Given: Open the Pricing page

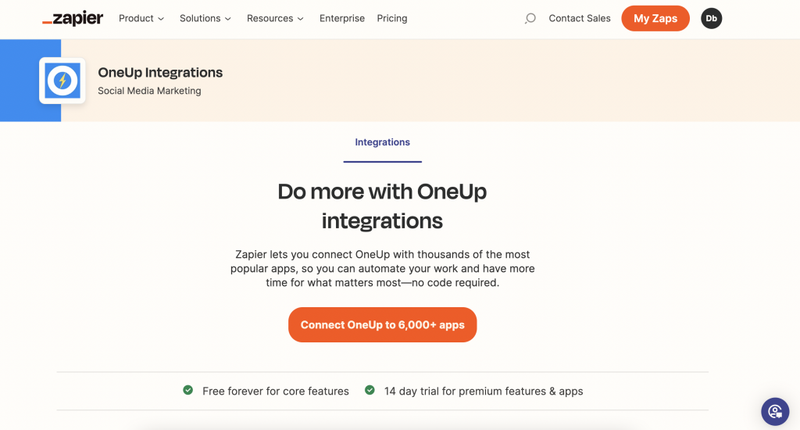Looking at the screenshot, I should coord(392,18).
